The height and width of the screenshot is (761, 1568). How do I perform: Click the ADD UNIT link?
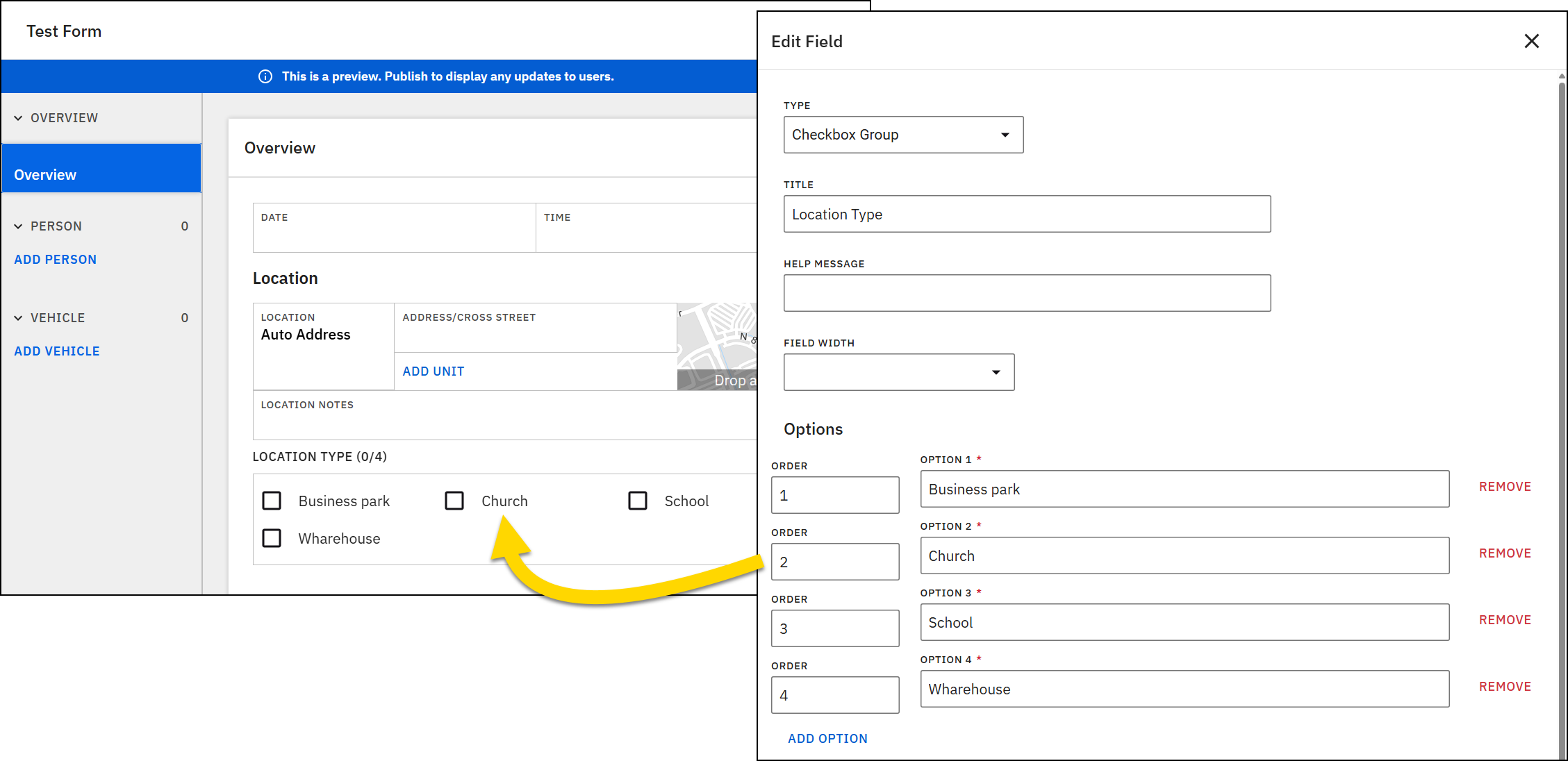(433, 371)
